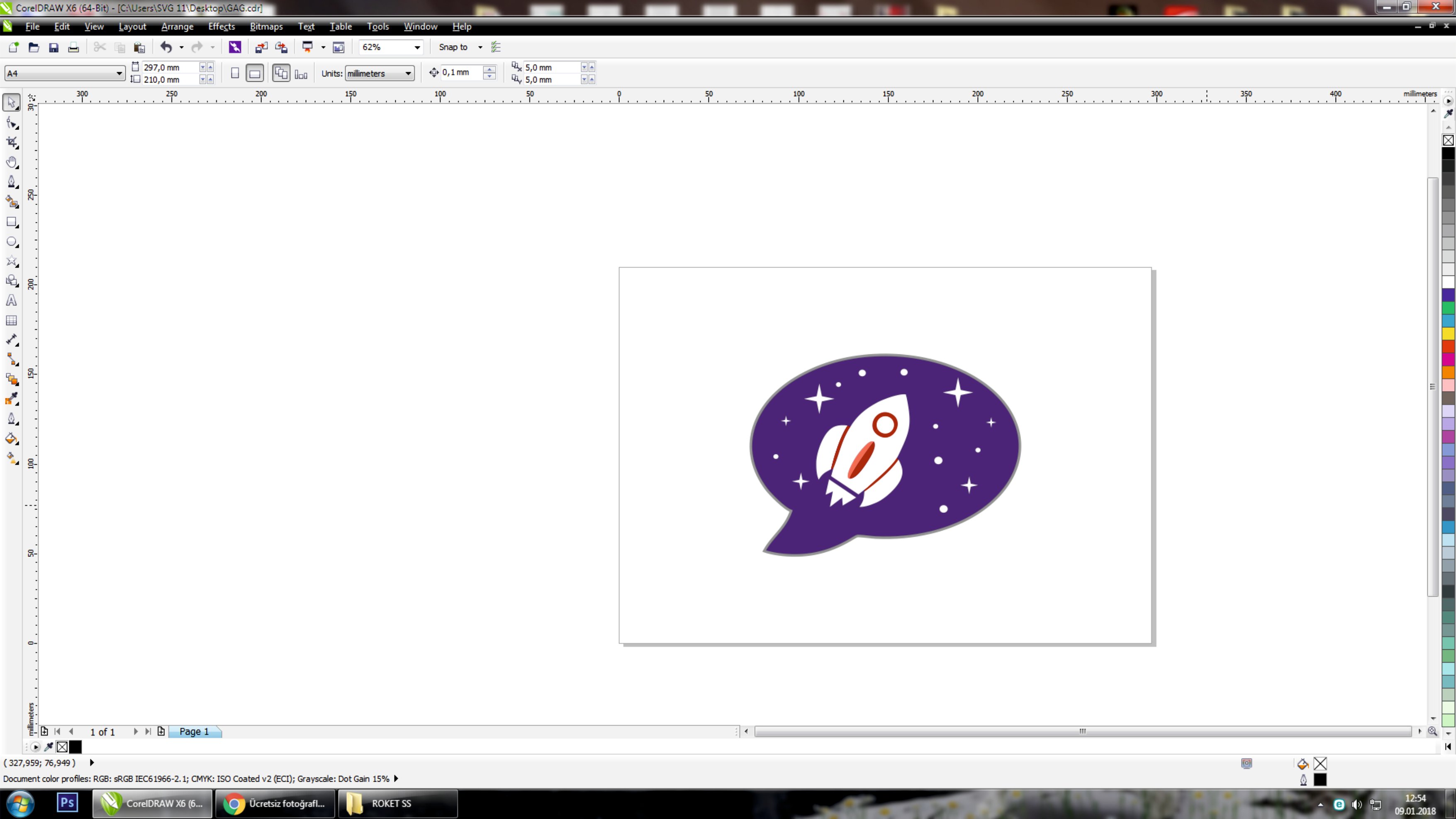
Task: Toggle apply layout to current page only
Action: 301,73
